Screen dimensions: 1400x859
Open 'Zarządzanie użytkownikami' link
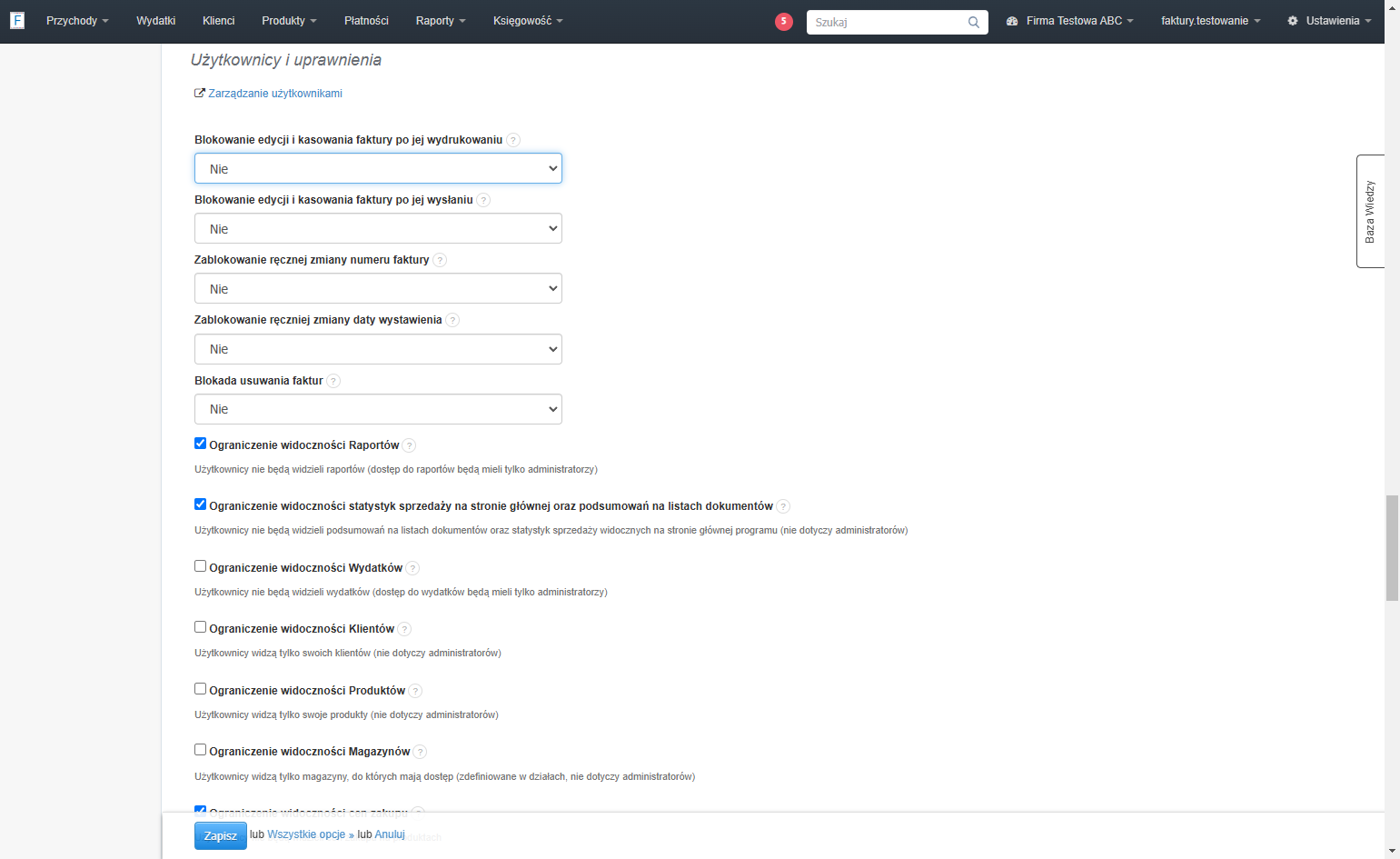tap(275, 94)
